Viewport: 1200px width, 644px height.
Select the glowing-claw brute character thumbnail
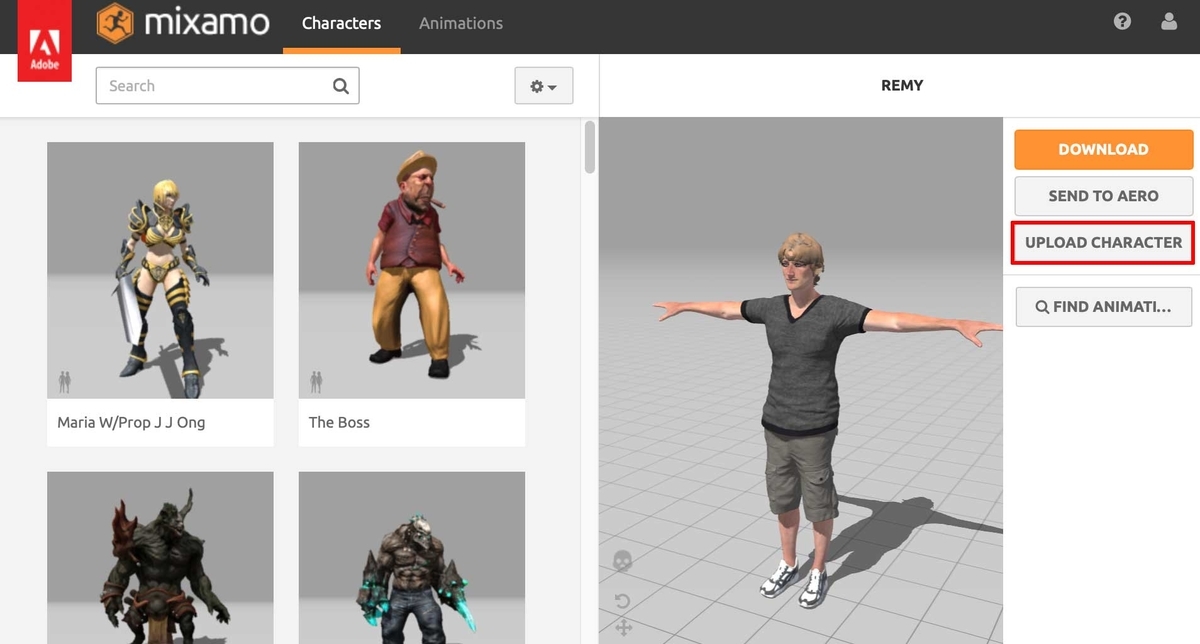pyautogui.click(x=412, y=558)
